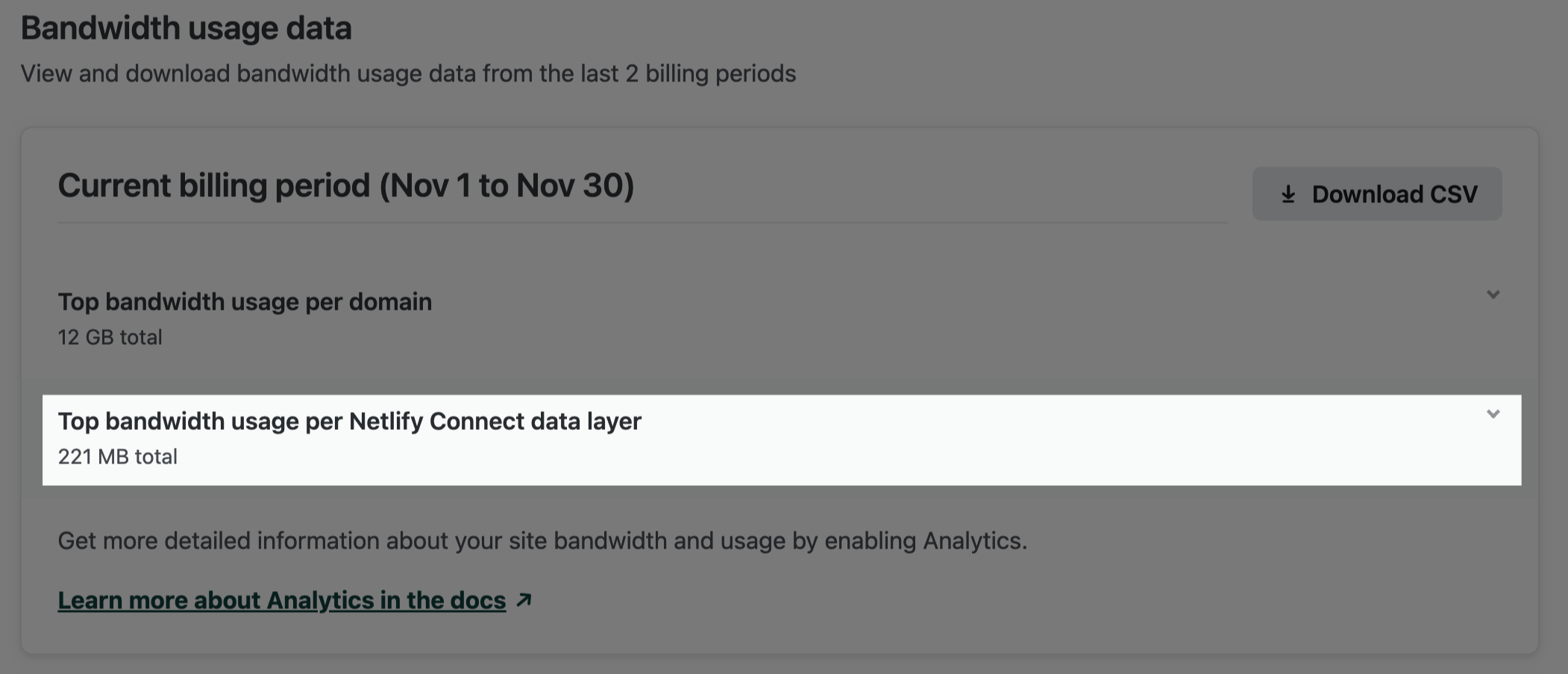Click the 'Bandwidth usage data' page heading
The height and width of the screenshot is (674, 1568).
click(186, 28)
